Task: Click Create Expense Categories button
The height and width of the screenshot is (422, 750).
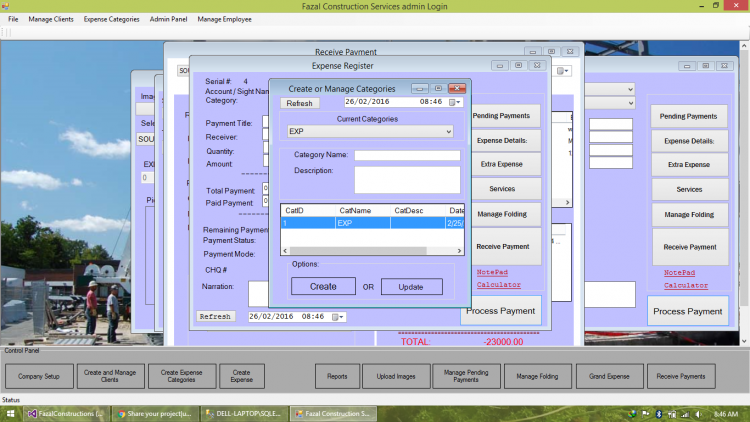Action: [x=182, y=377]
